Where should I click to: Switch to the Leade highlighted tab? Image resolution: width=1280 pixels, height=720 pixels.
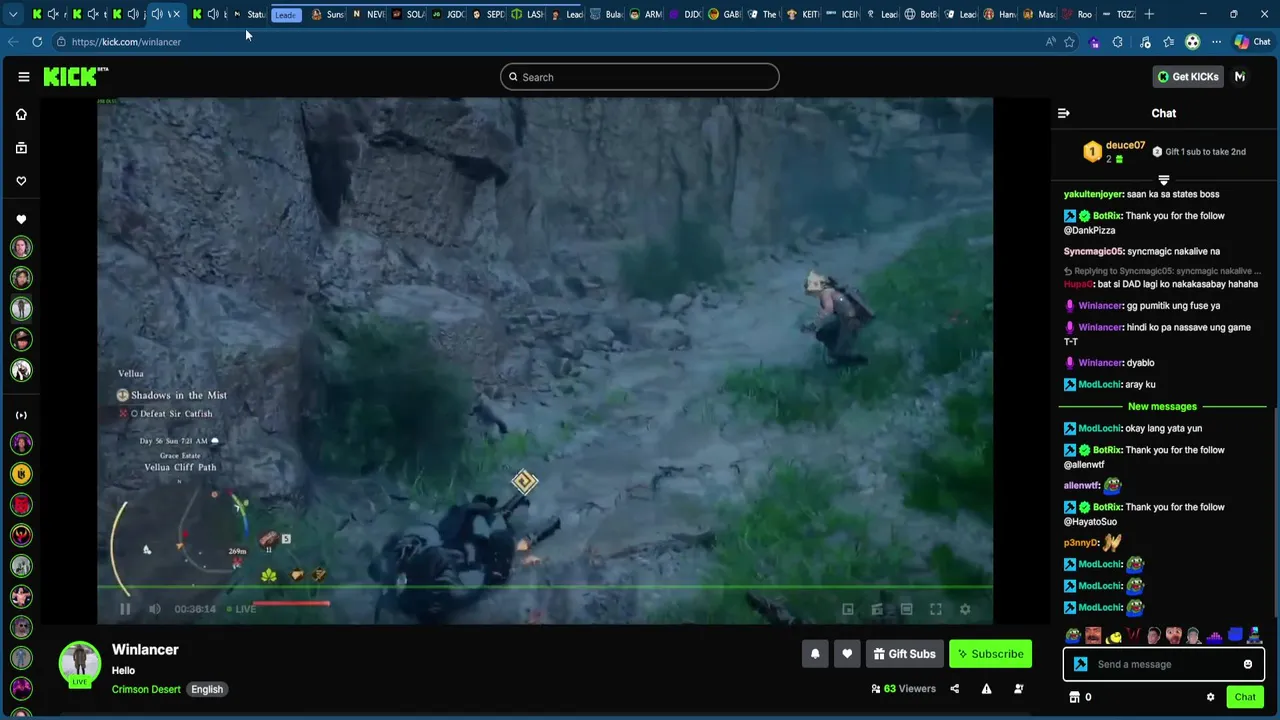(286, 14)
